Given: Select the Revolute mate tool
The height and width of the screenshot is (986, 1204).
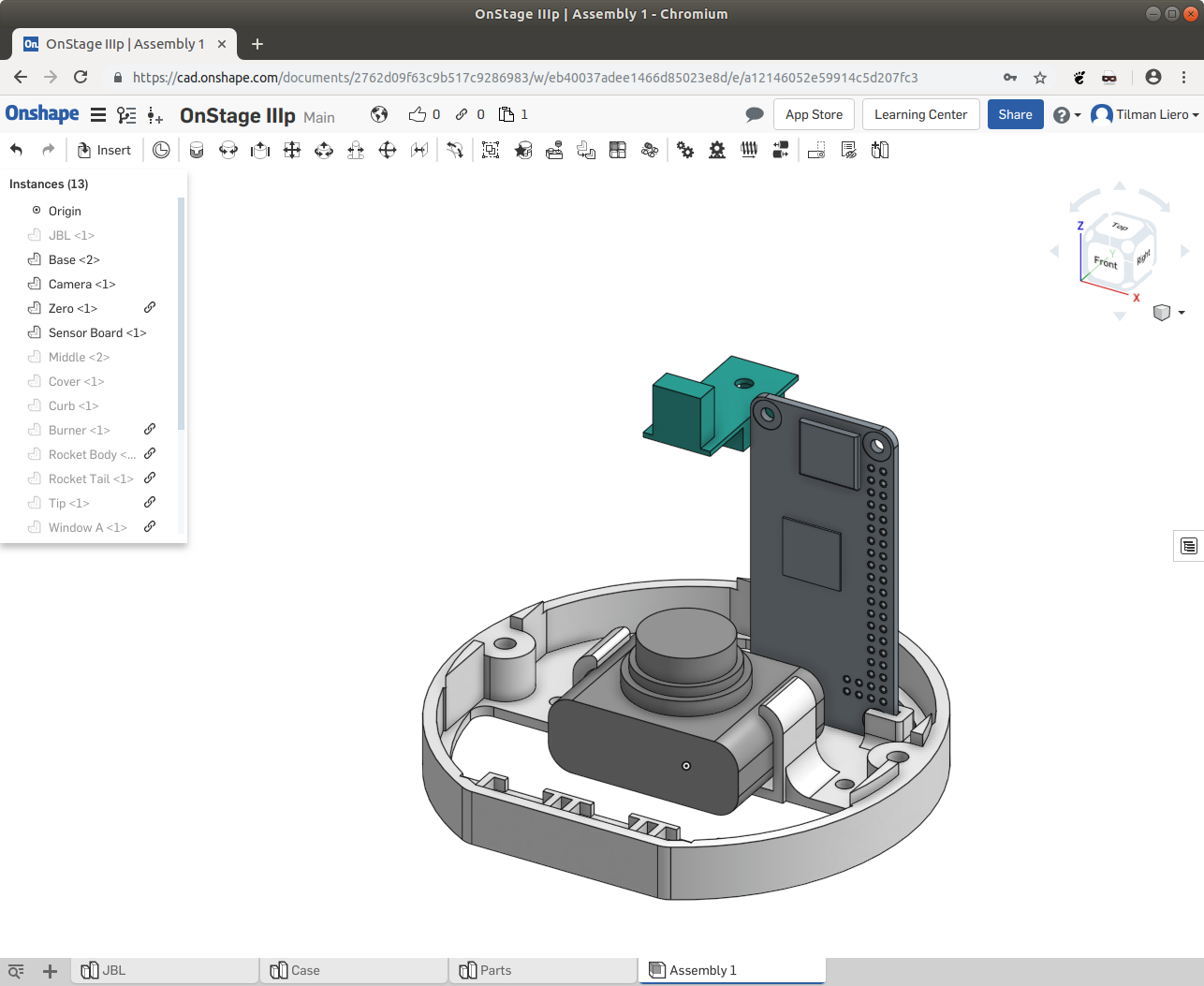Looking at the screenshot, I should click(228, 150).
